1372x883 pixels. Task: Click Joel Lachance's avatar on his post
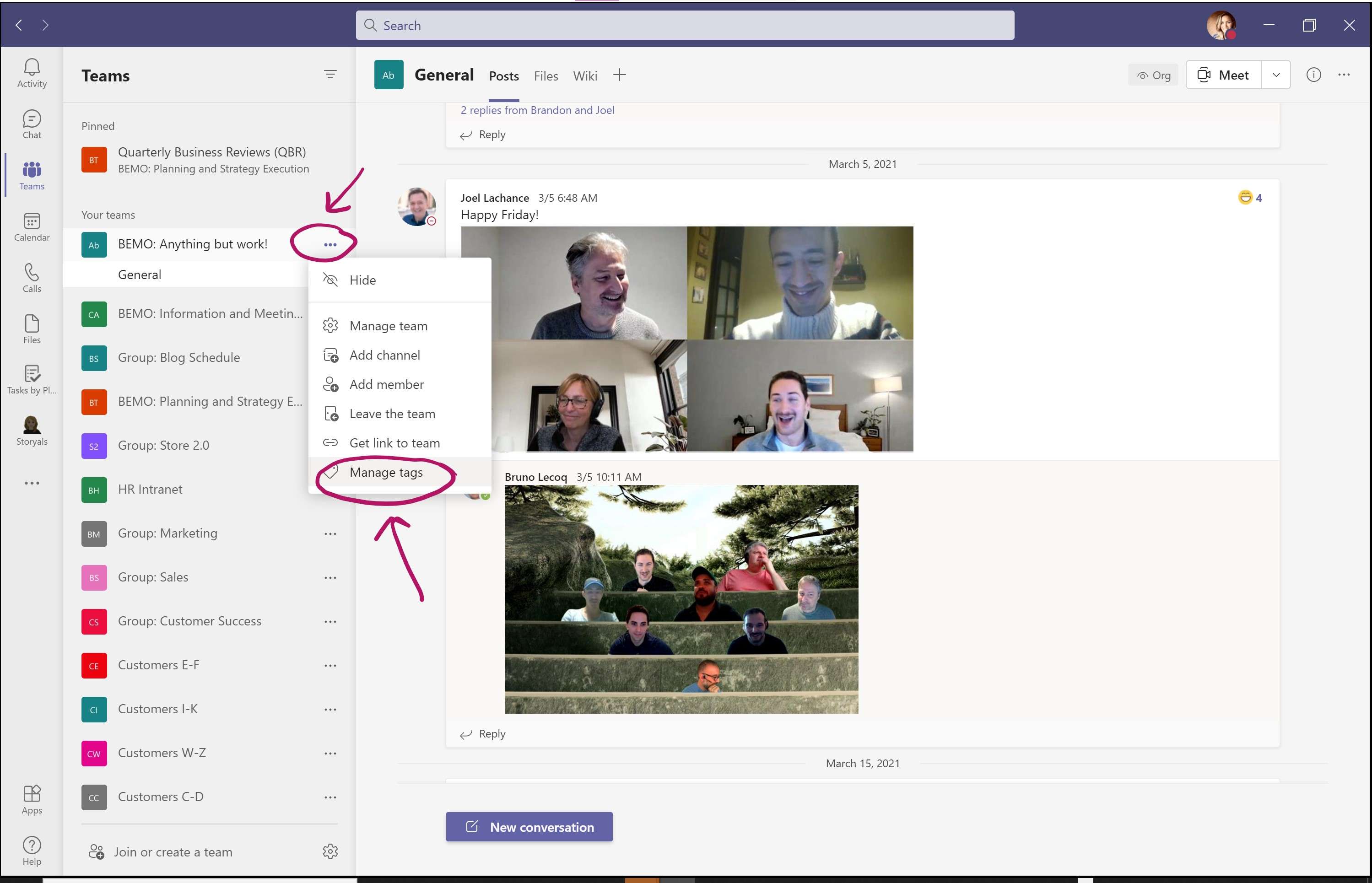416,206
